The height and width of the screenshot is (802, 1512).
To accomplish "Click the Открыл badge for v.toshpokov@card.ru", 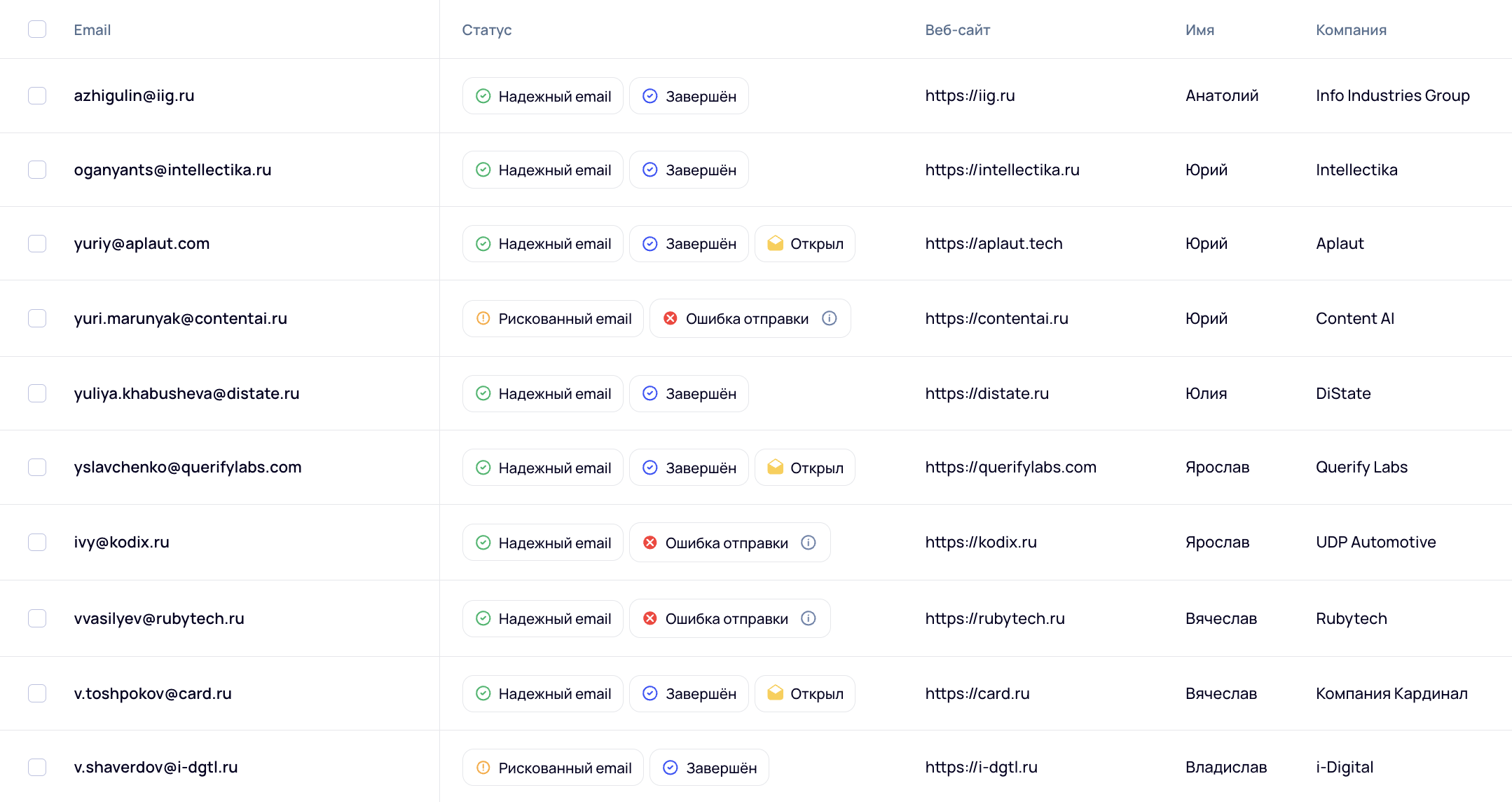I will tap(804, 693).
